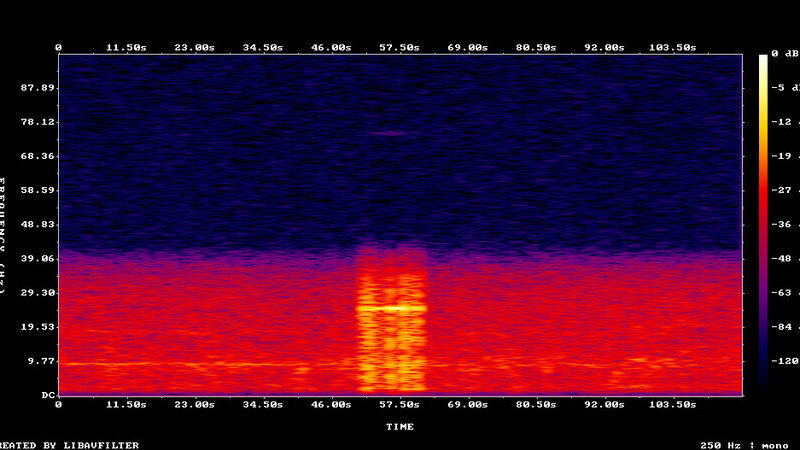Click the -48 dB color scale label

pos(785,257)
